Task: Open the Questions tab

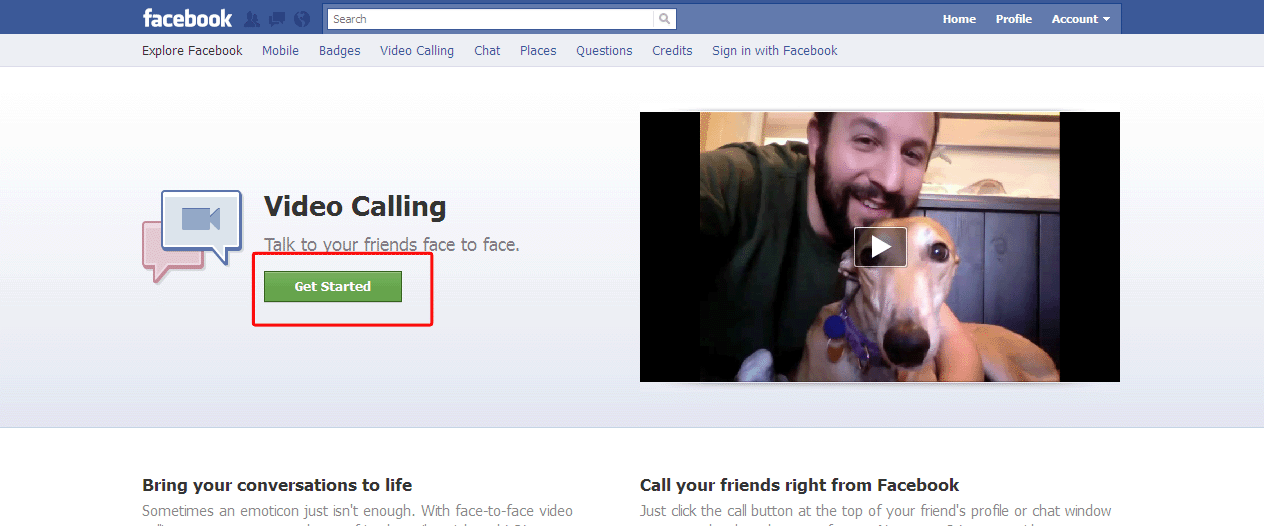Action: (x=604, y=51)
